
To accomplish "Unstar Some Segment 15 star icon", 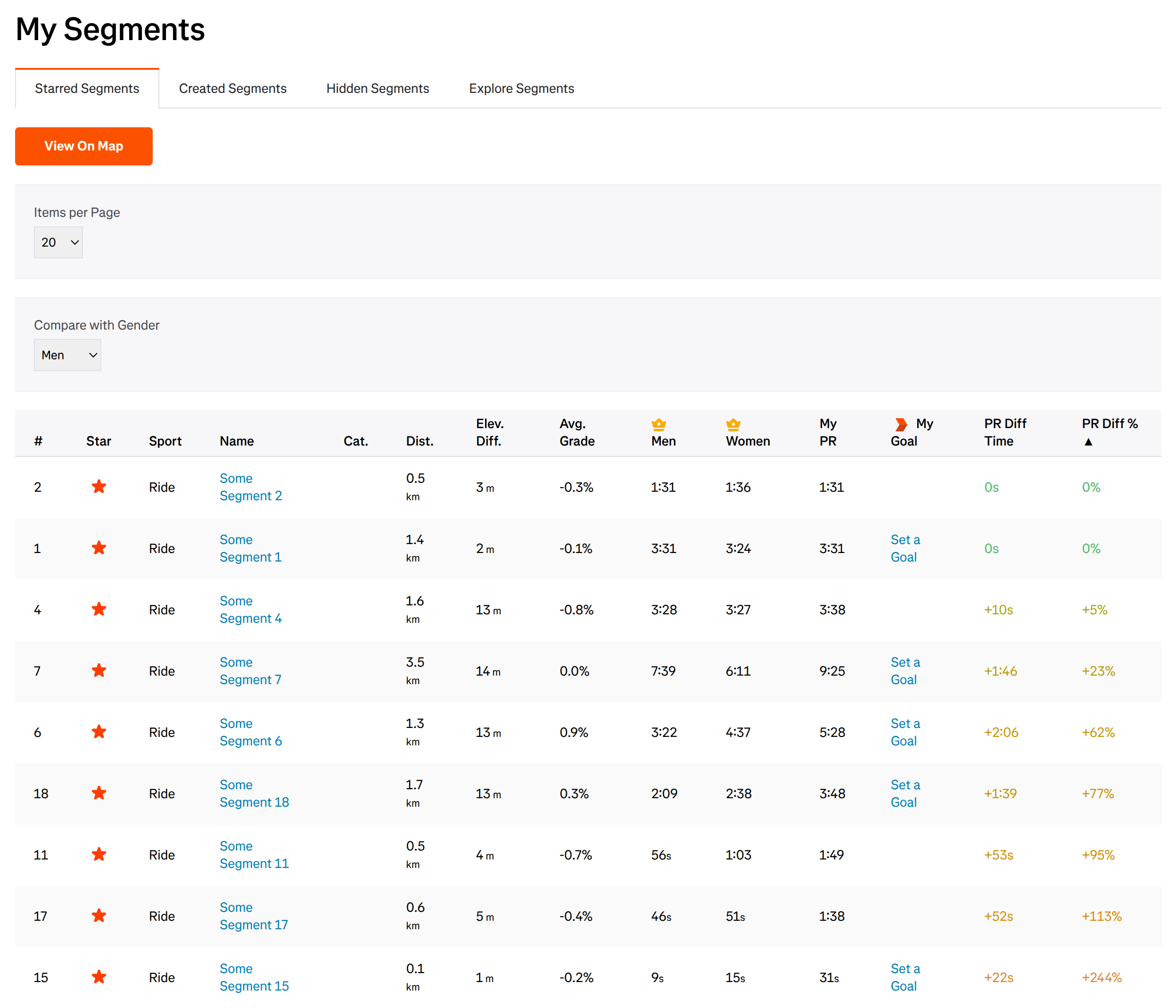I will (x=99, y=977).
